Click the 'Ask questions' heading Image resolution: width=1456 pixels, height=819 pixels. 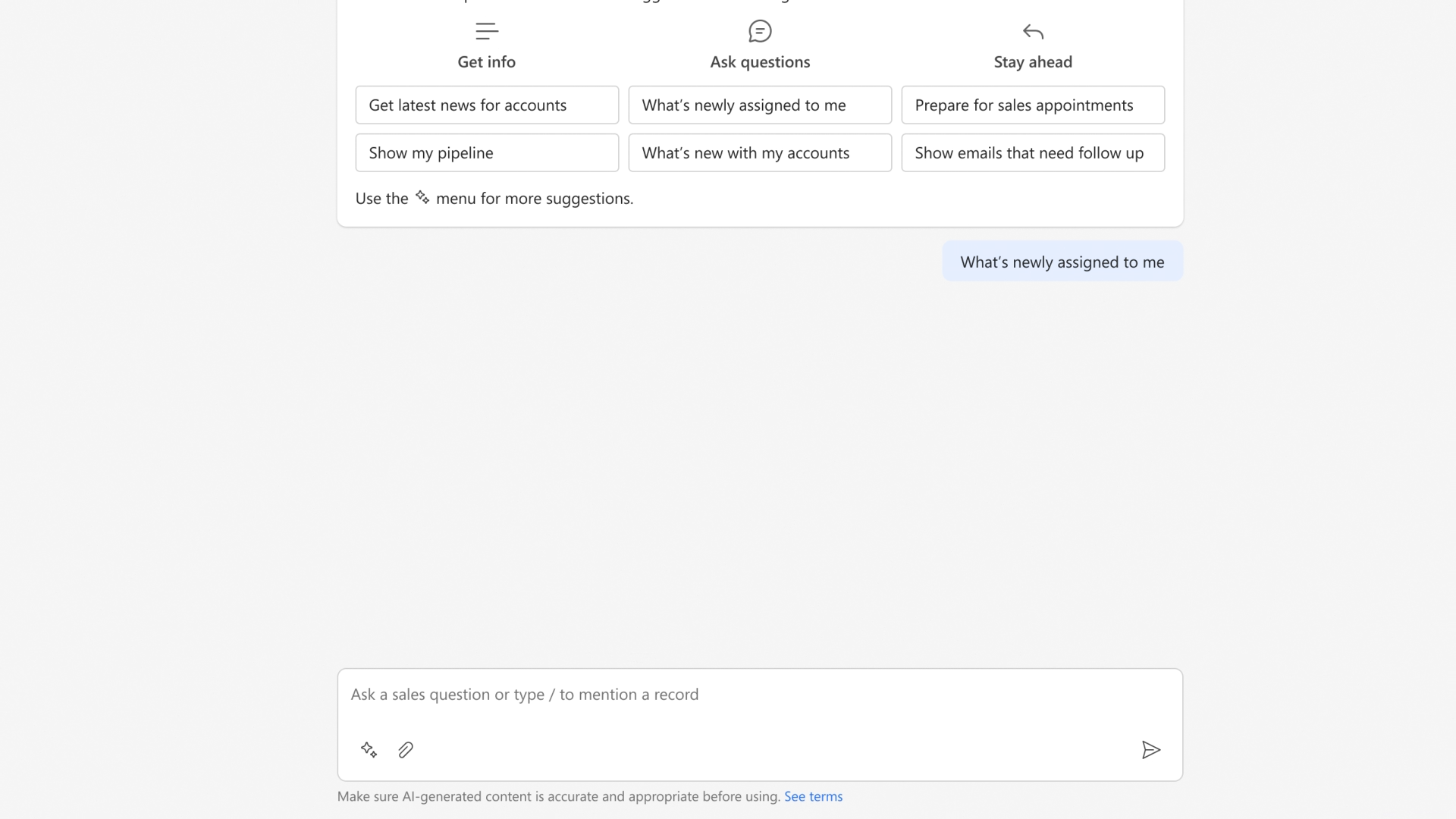point(760,62)
